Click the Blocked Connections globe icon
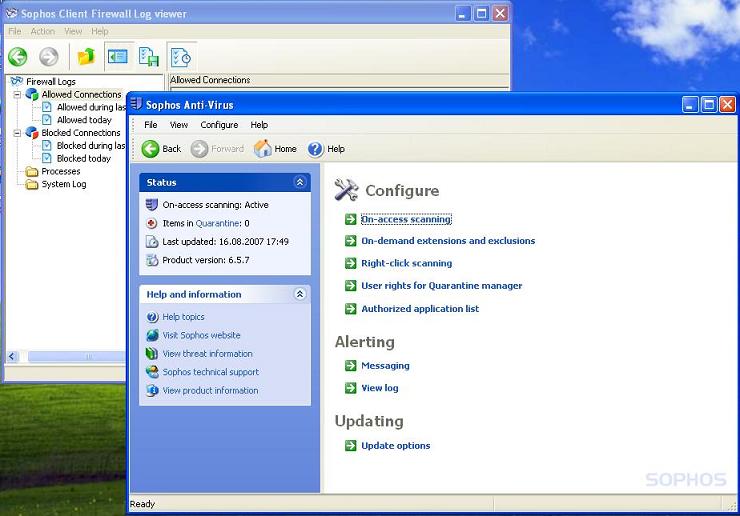The image size is (740, 516). pos(32,132)
